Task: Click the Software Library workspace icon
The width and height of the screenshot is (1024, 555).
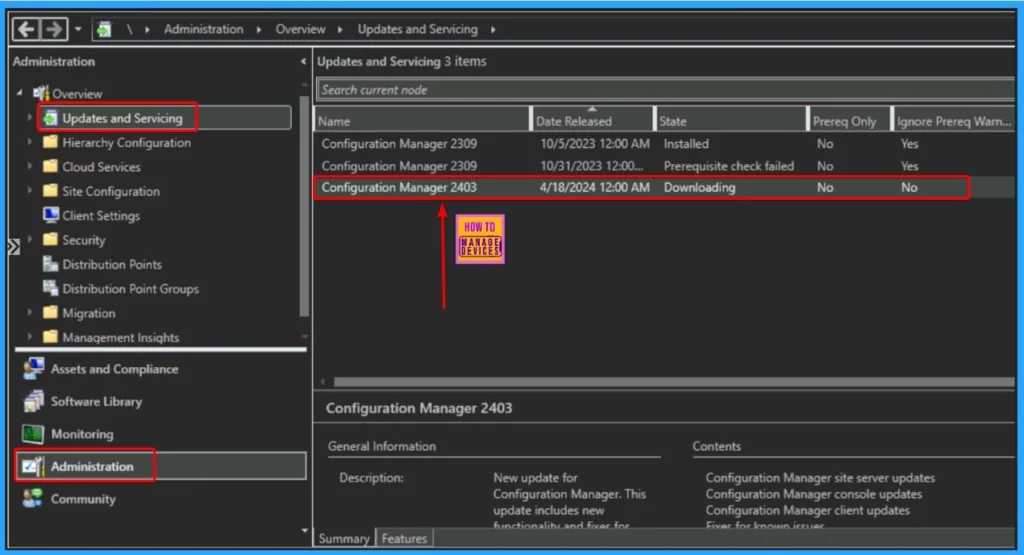Action: (x=33, y=402)
